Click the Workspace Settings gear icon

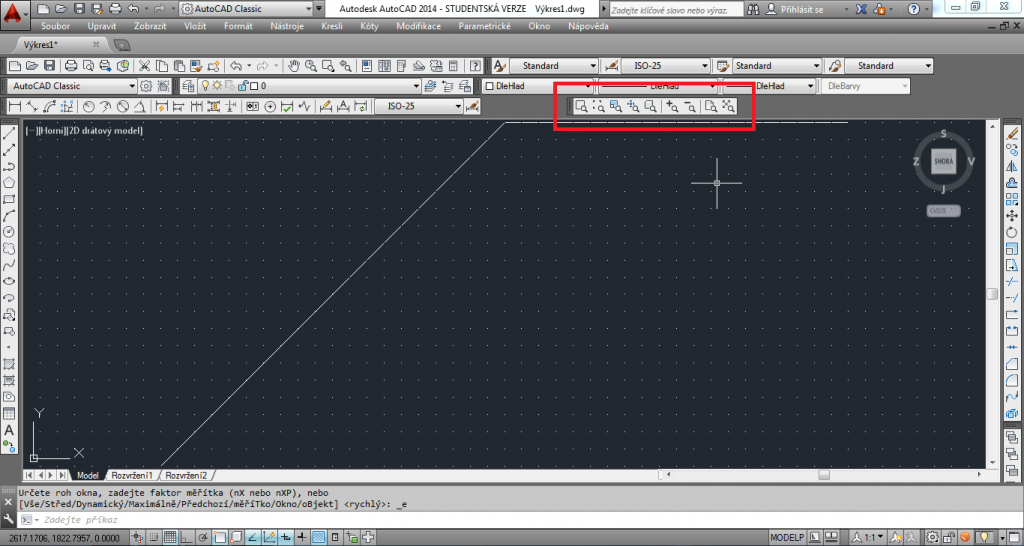(146, 86)
